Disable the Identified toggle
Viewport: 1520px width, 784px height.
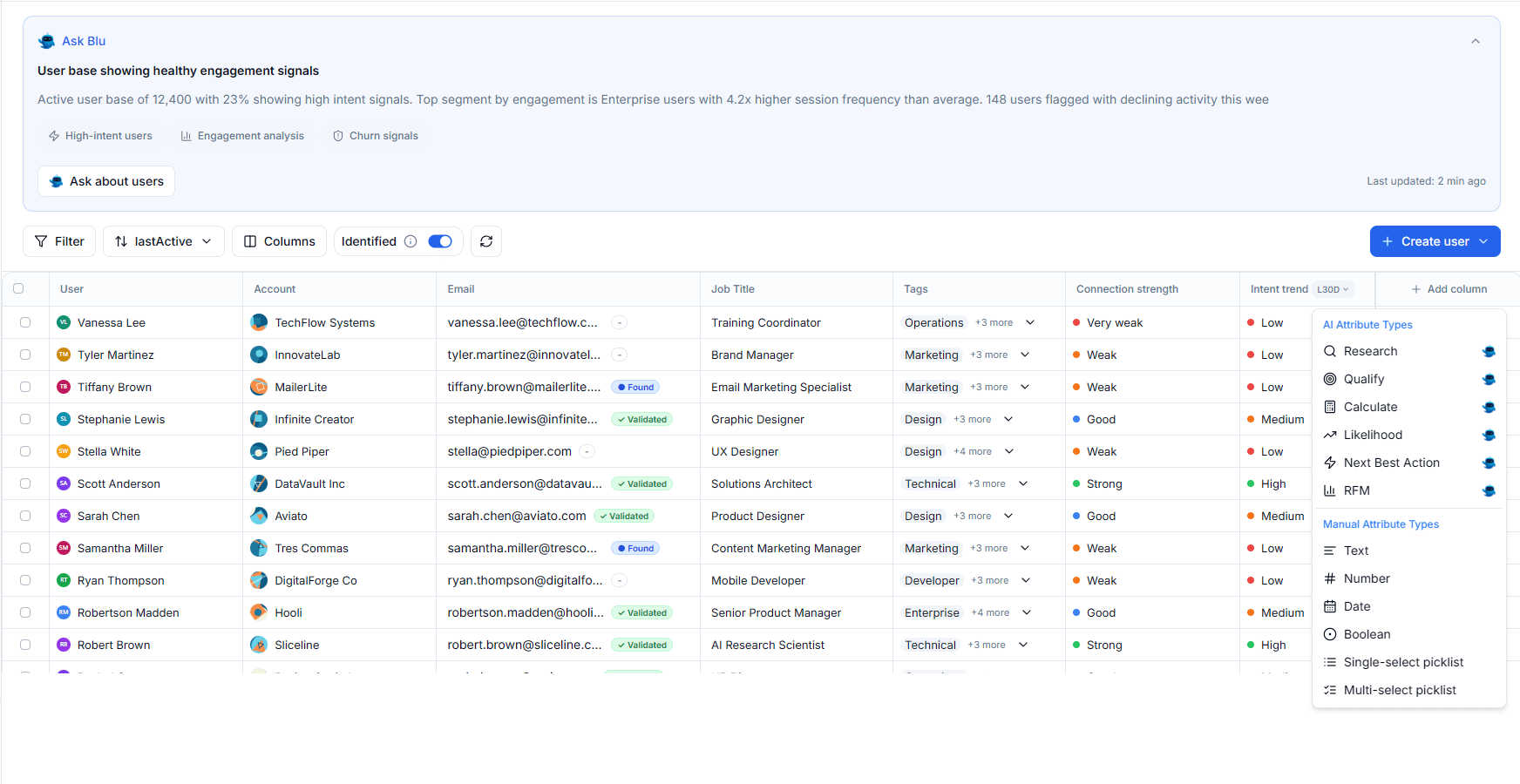tap(440, 241)
